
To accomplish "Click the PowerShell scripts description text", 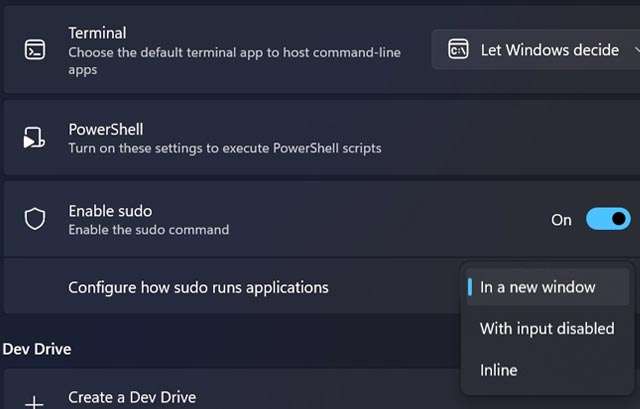I will [x=224, y=148].
